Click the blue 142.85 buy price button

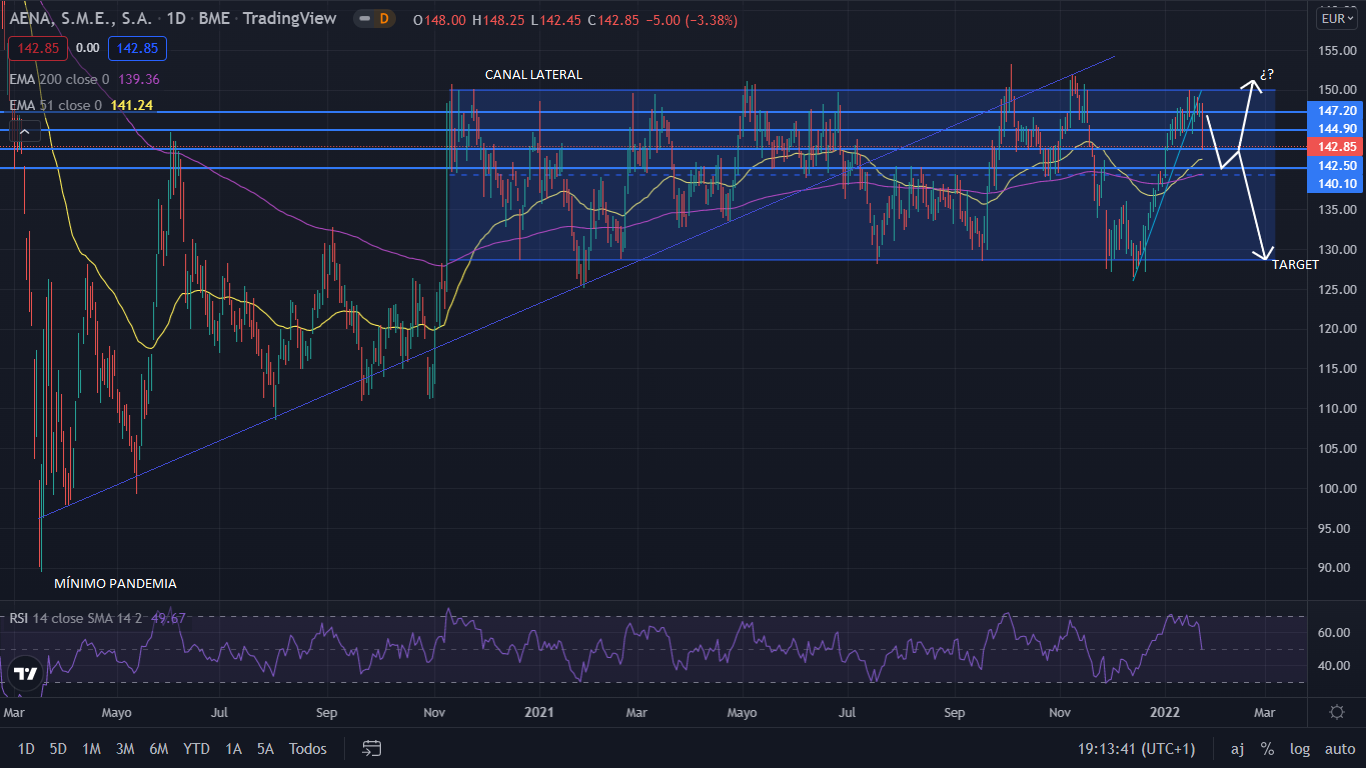[138, 47]
